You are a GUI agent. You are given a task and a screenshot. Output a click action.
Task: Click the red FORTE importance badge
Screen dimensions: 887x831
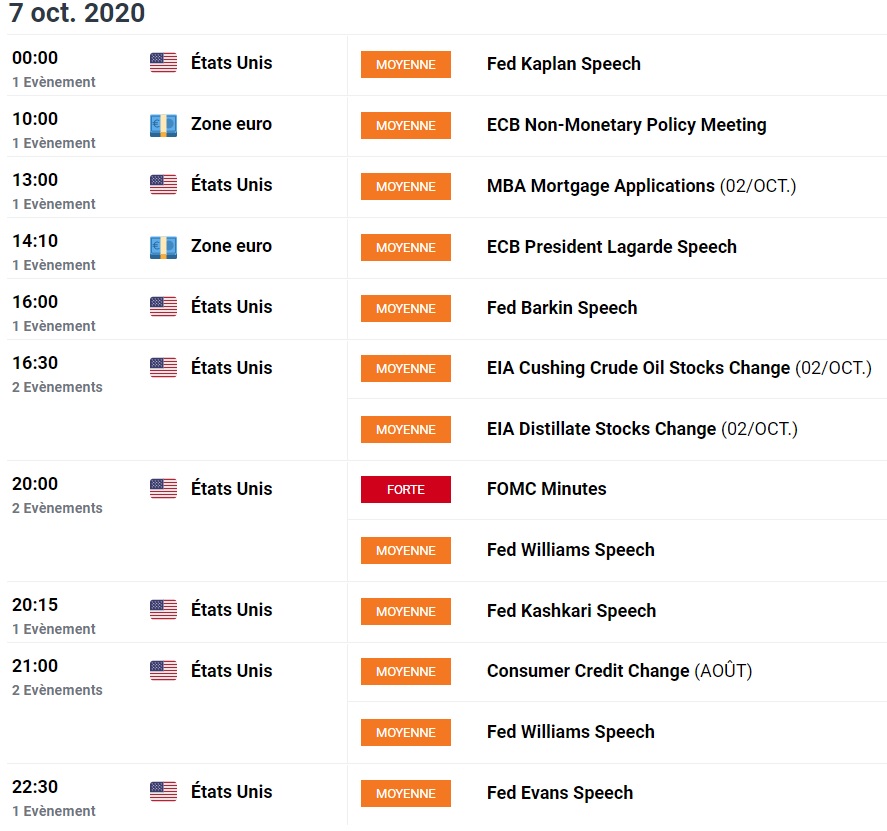point(405,489)
